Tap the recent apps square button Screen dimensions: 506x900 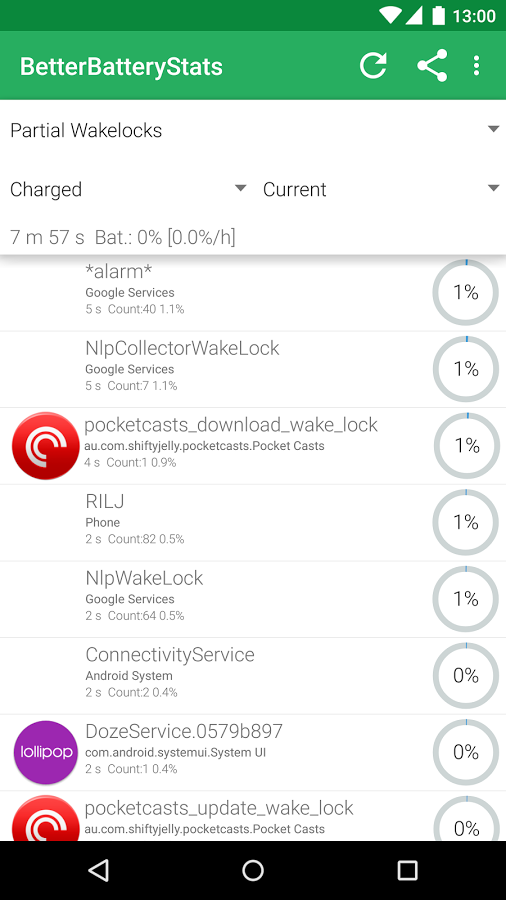tap(407, 871)
